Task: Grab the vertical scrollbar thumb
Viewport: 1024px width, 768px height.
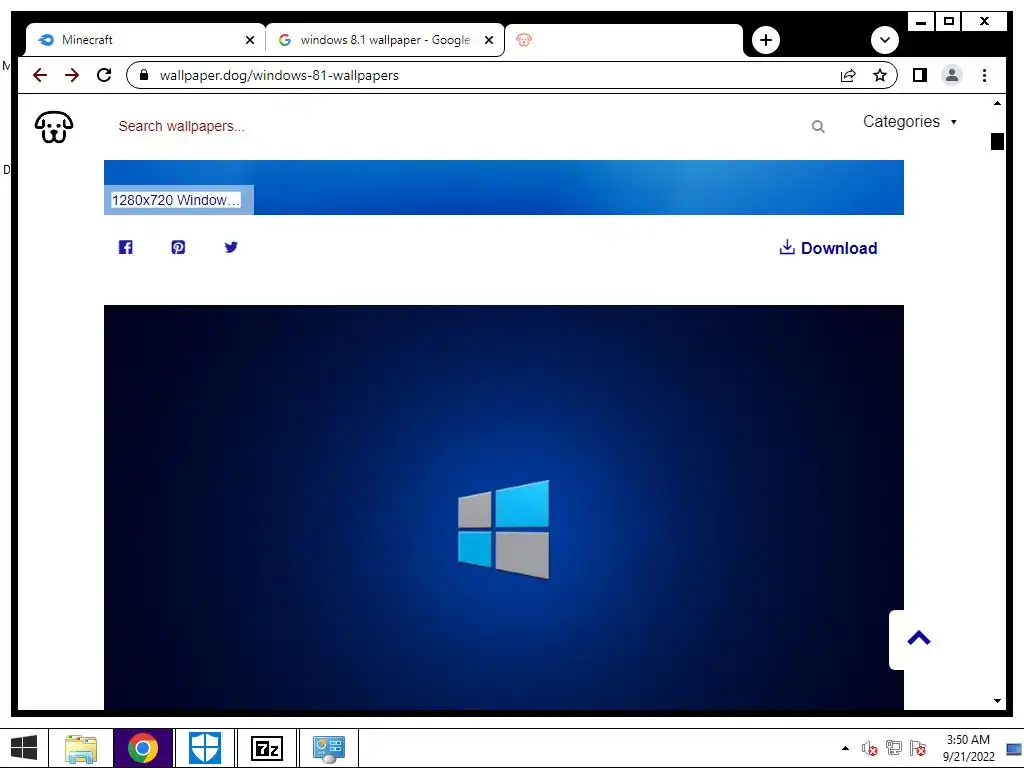Action: pos(997,141)
